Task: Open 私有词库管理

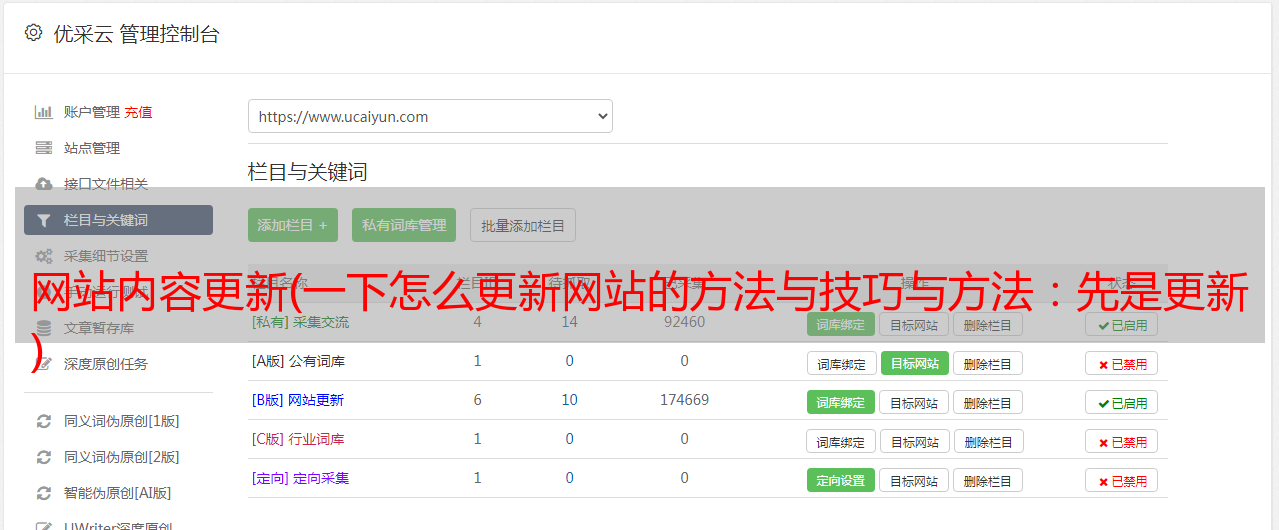Action: click(404, 225)
